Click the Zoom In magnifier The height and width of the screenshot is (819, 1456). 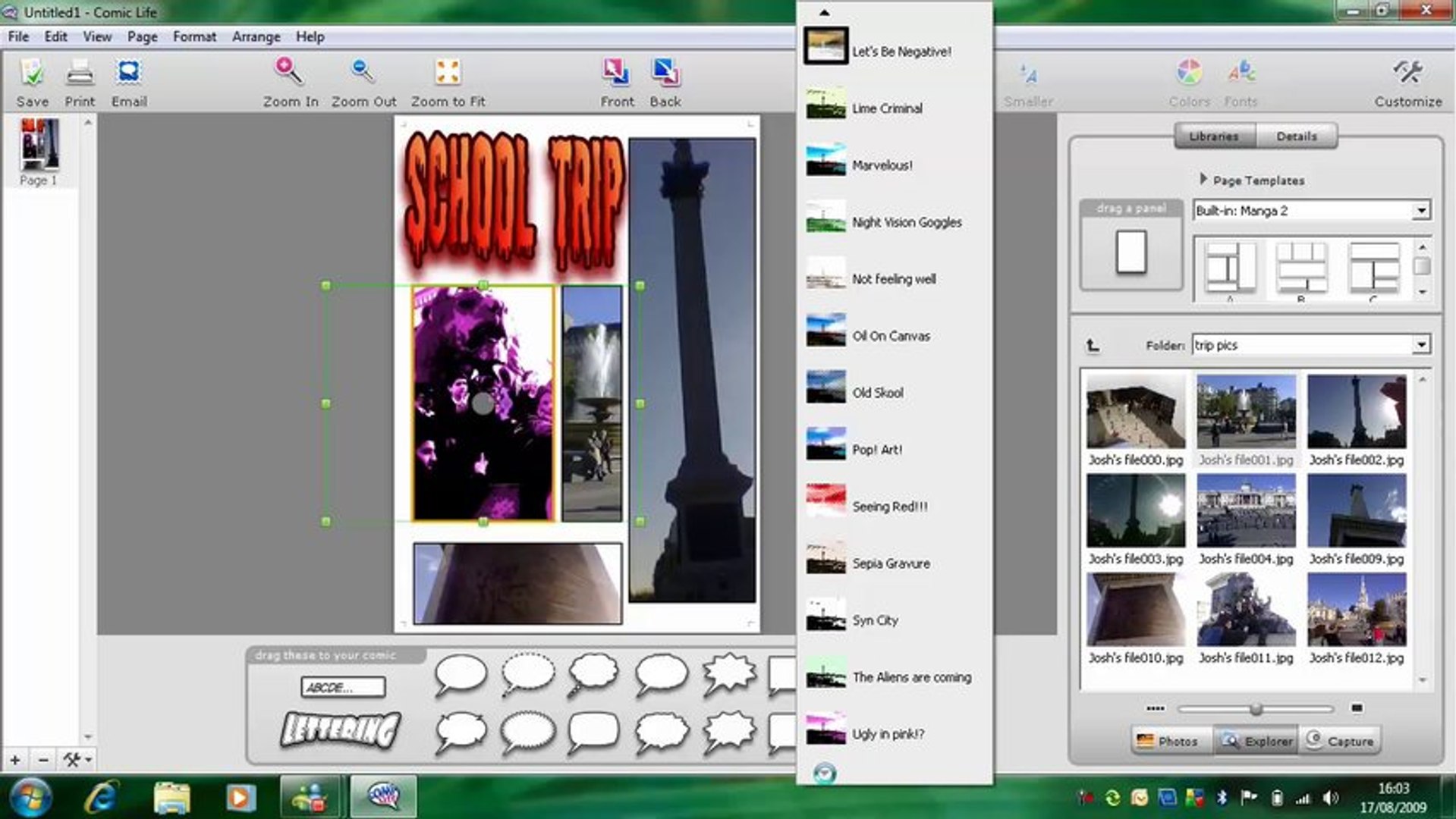click(289, 72)
